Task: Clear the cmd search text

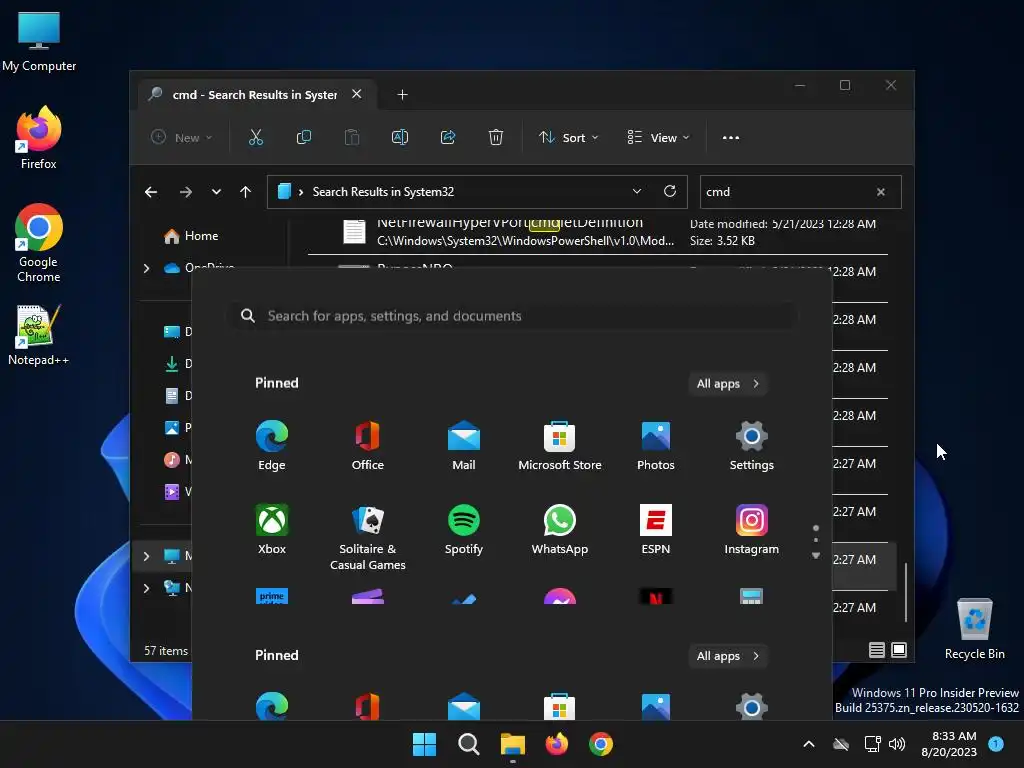Action: tap(880, 192)
